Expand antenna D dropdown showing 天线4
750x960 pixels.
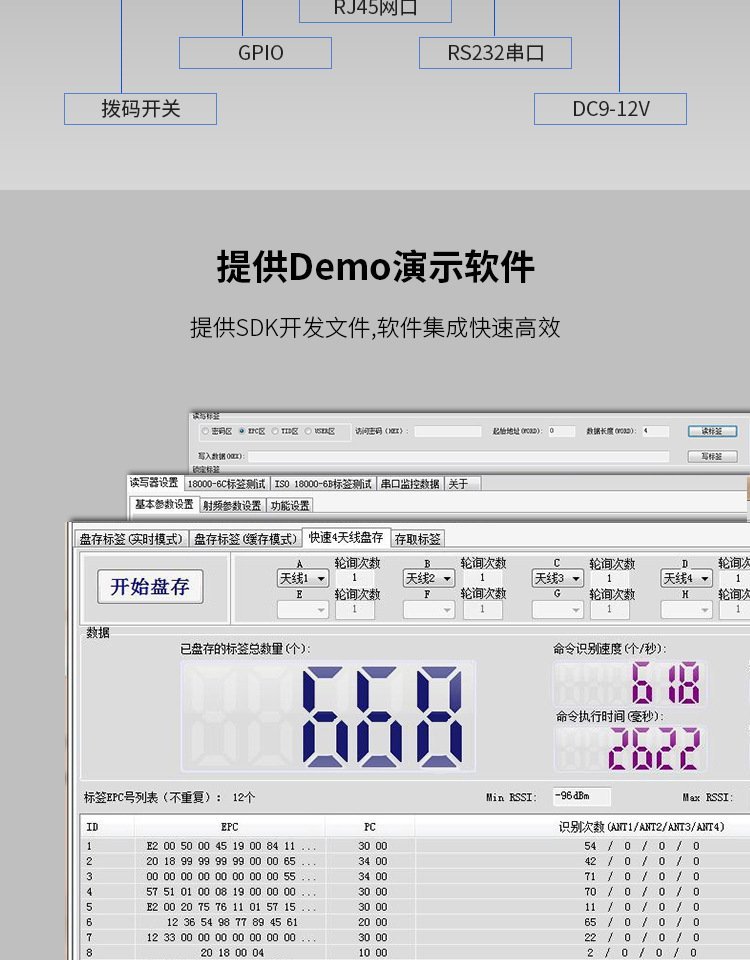coord(686,578)
